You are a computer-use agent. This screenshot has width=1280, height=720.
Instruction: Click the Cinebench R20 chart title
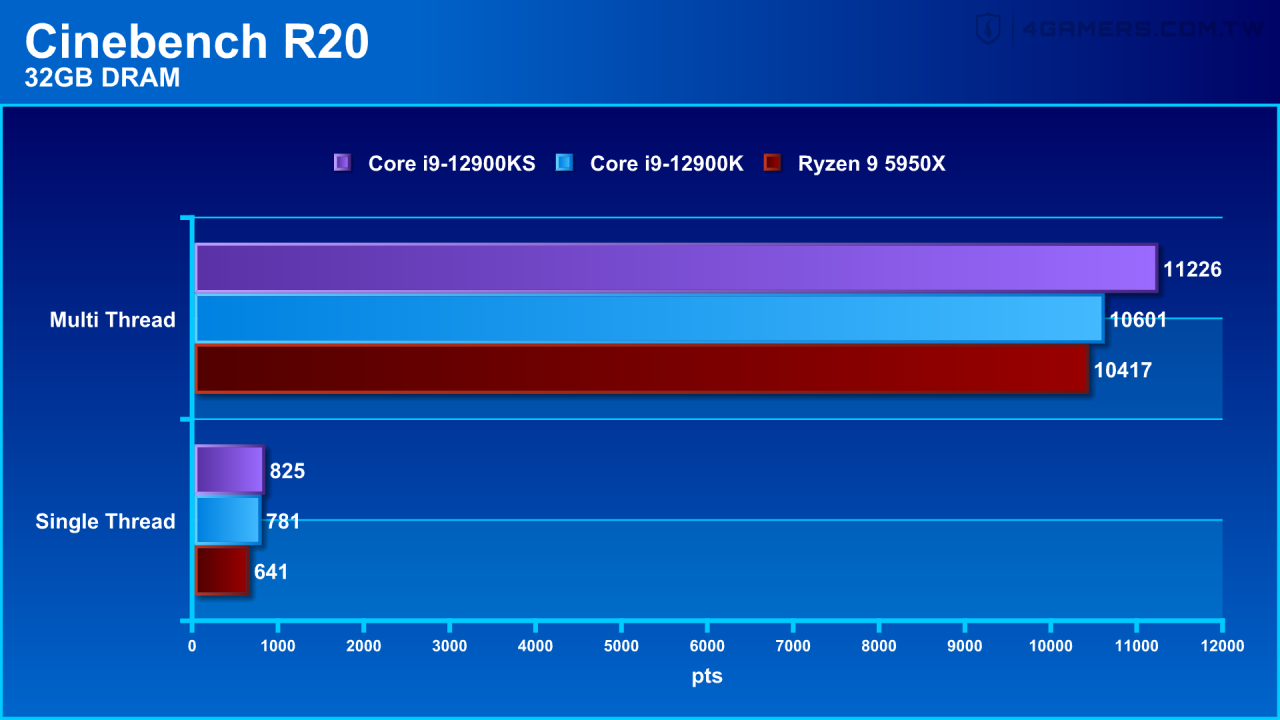click(x=197, y=42)
